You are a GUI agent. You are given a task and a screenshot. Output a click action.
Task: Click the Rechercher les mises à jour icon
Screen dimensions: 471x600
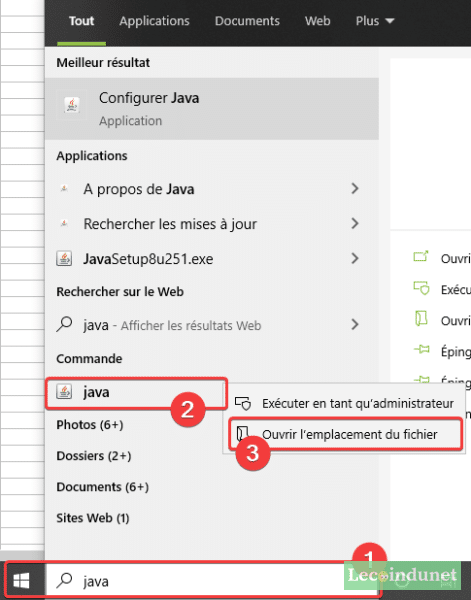coord(64,223)
